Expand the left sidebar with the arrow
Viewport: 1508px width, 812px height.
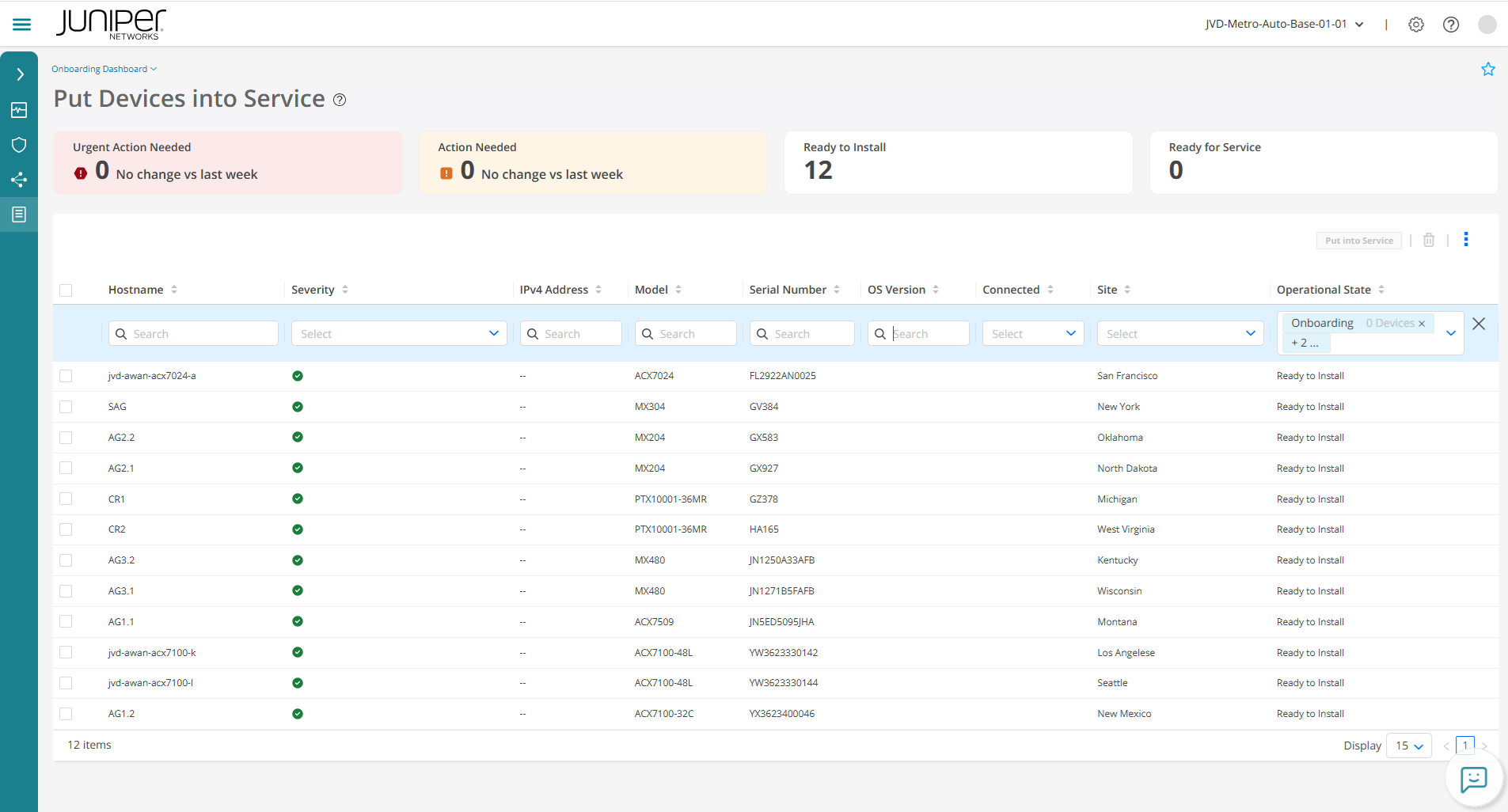(x=20, y=74)
